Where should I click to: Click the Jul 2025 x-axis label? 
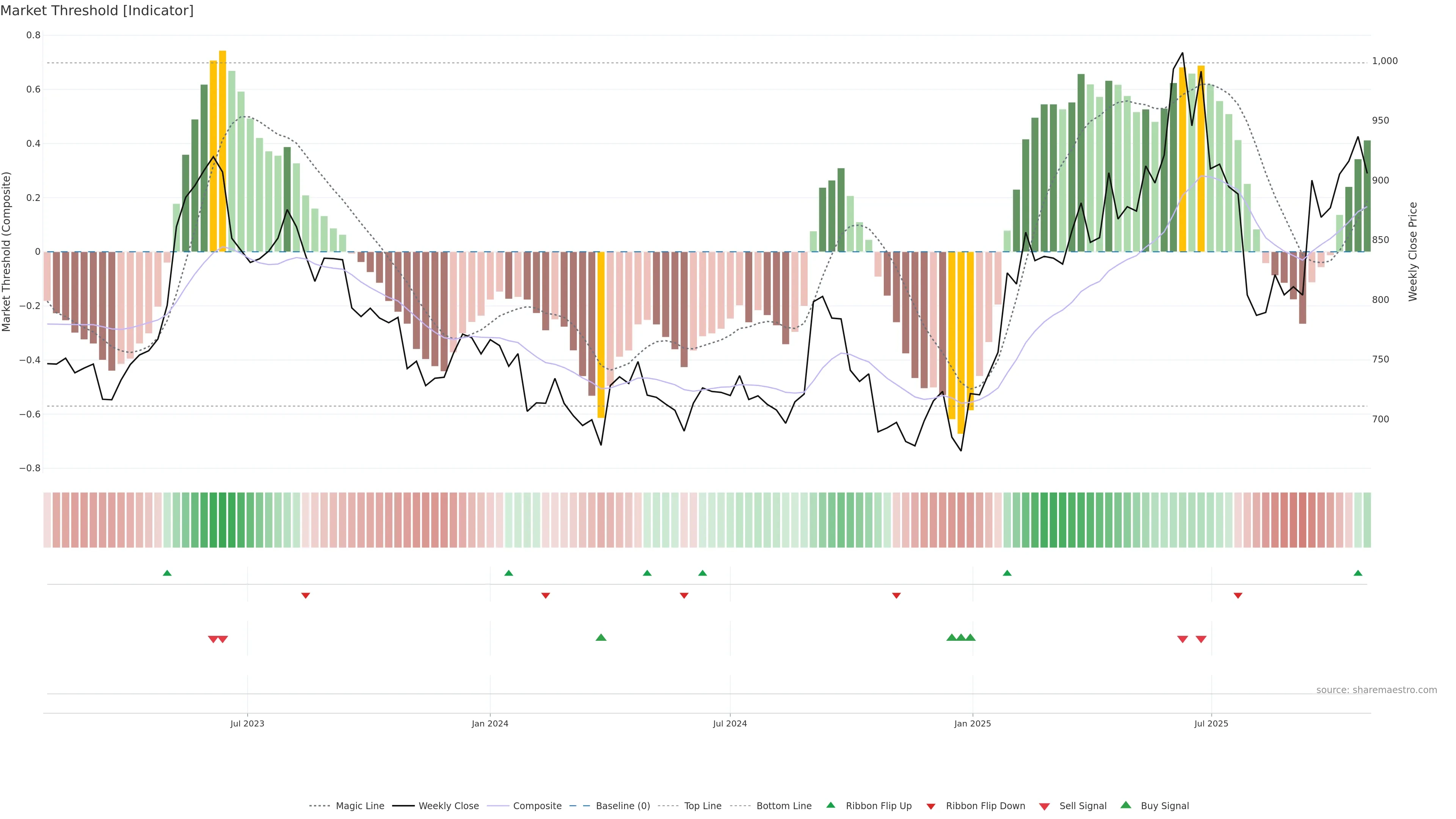coord(1211,723)
